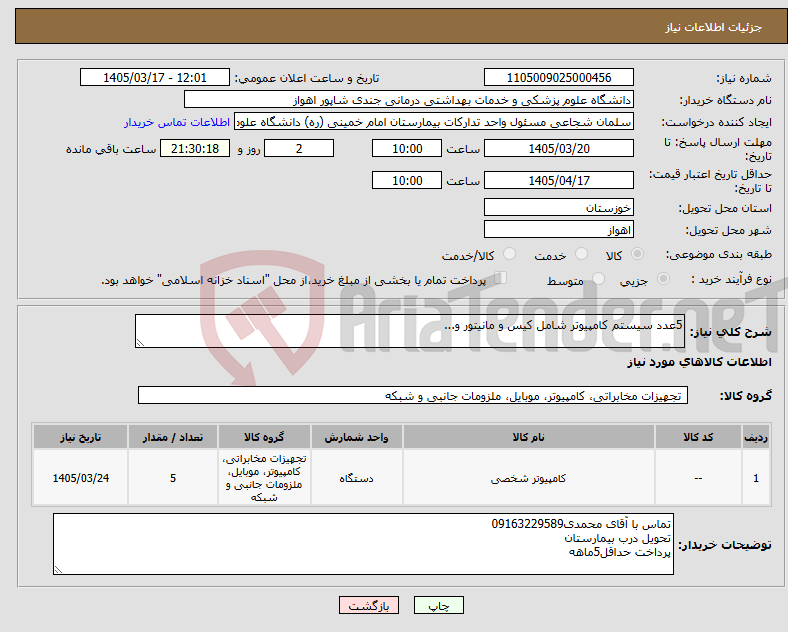Click the گروه کالا field
This screenshot has width=788, height=632.
point(413,395)
